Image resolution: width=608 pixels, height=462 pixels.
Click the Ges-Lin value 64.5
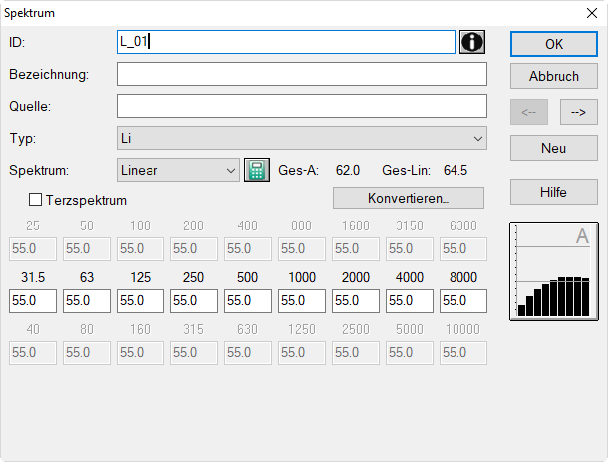(x=455, y=170)
